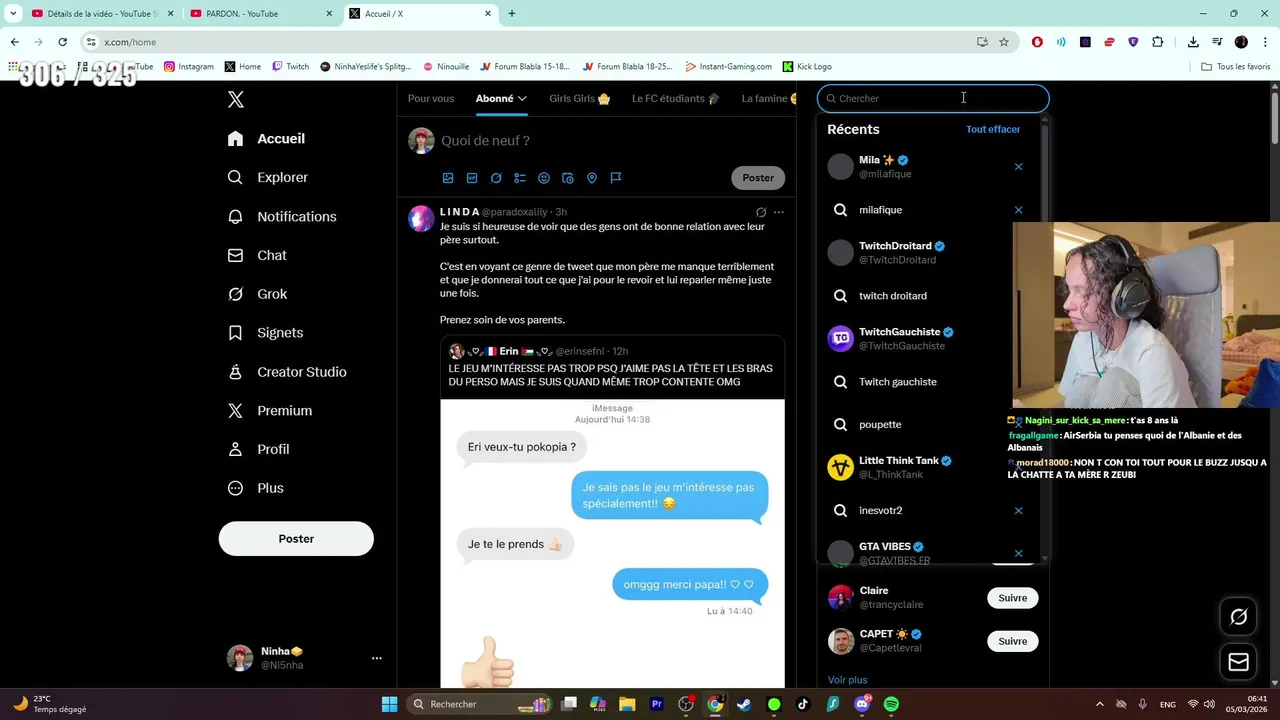Screen dimensions: 1280x720
Task: Open Signets bookmarks
Action: coord(265,333)
